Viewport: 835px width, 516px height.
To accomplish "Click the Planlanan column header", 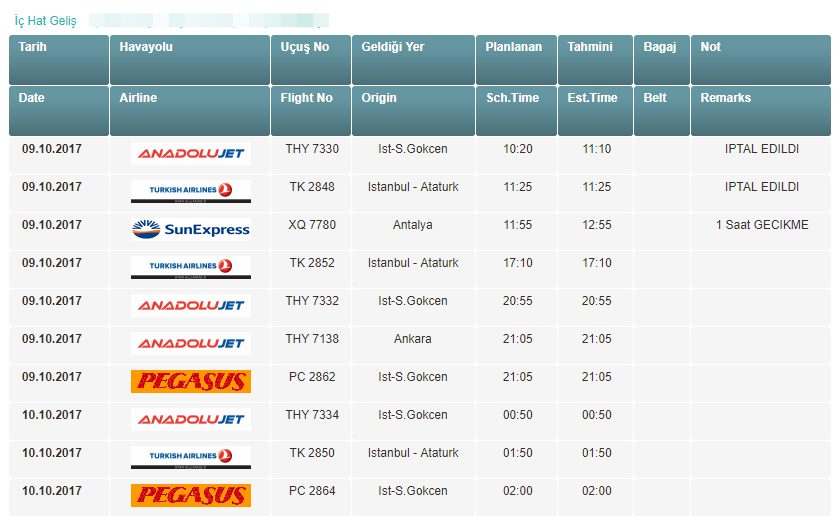I will pos(516,60).
